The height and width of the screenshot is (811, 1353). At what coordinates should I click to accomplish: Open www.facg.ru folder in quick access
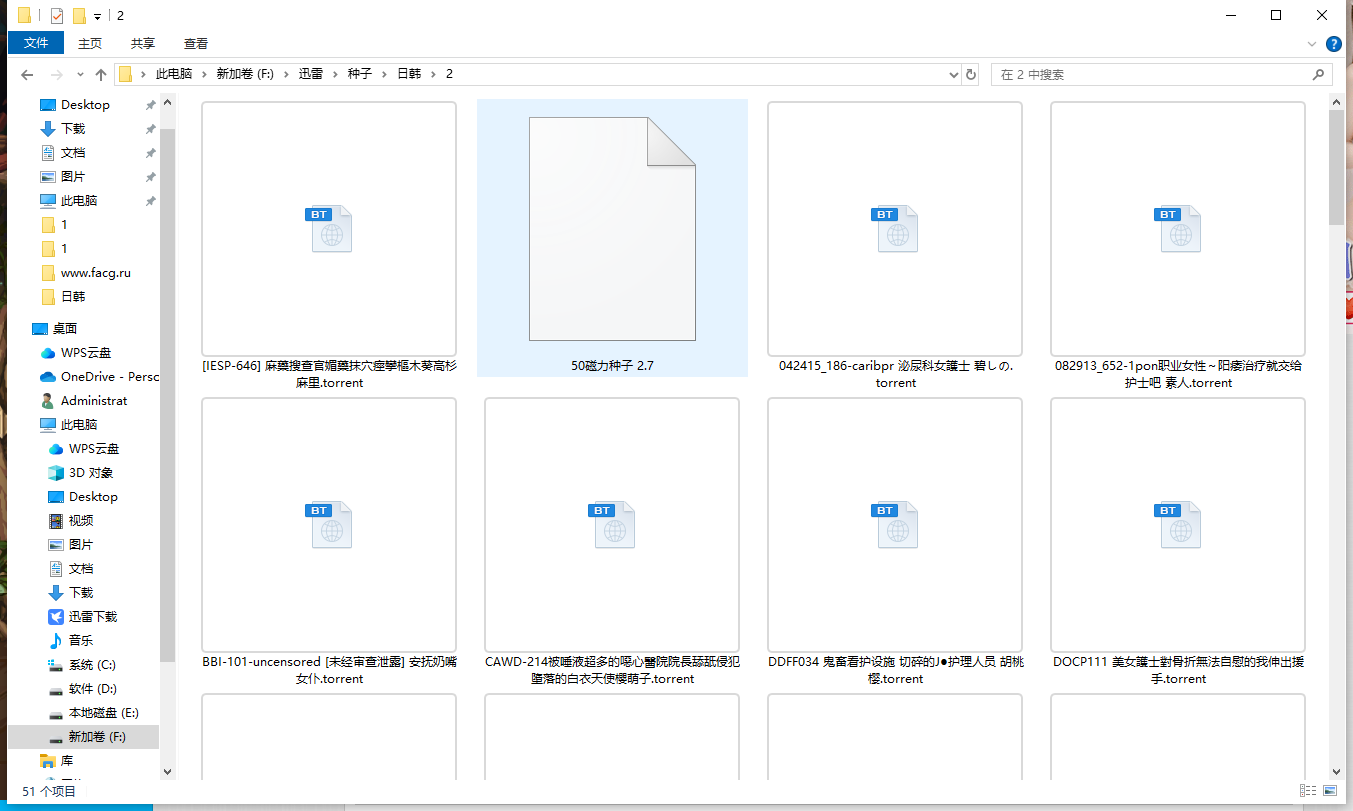pos(85,273)
